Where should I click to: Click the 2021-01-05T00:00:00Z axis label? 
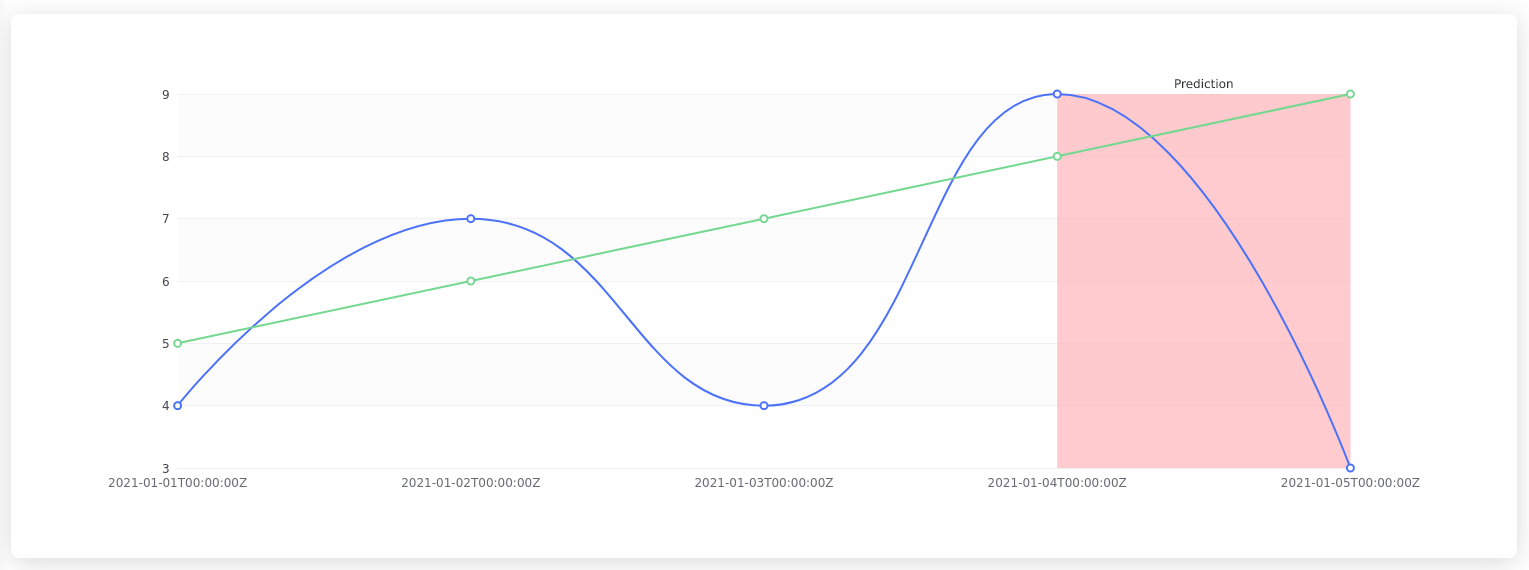[1350, 483]
